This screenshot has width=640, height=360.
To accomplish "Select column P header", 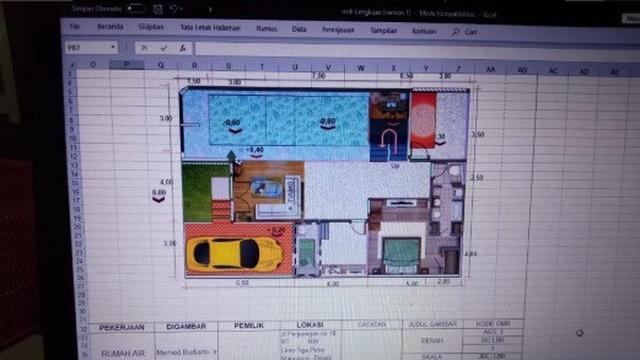I will tap(127, 64).
